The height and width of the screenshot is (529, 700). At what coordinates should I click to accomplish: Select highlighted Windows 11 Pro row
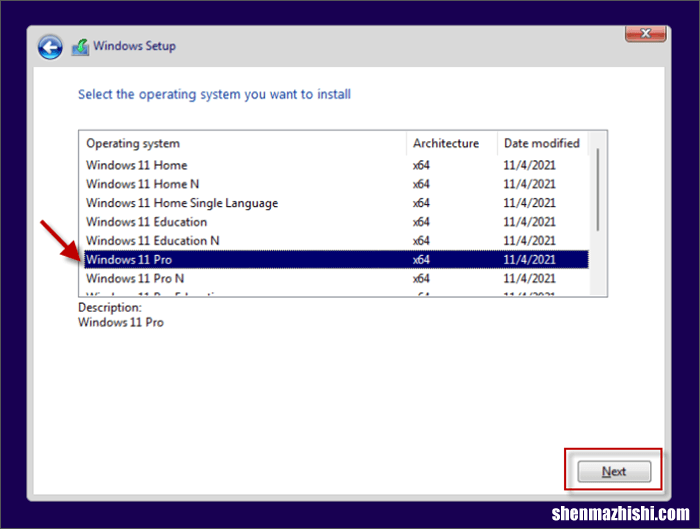coord(337,259)
